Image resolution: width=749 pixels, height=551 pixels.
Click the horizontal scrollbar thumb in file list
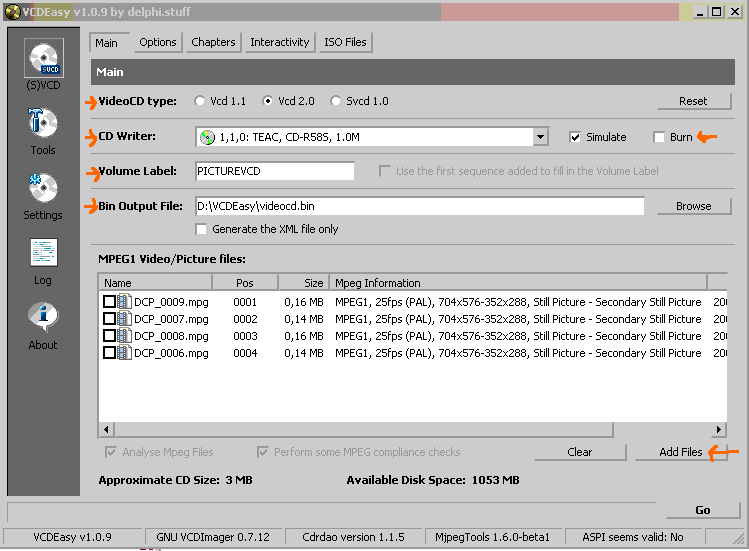[364, 430]
